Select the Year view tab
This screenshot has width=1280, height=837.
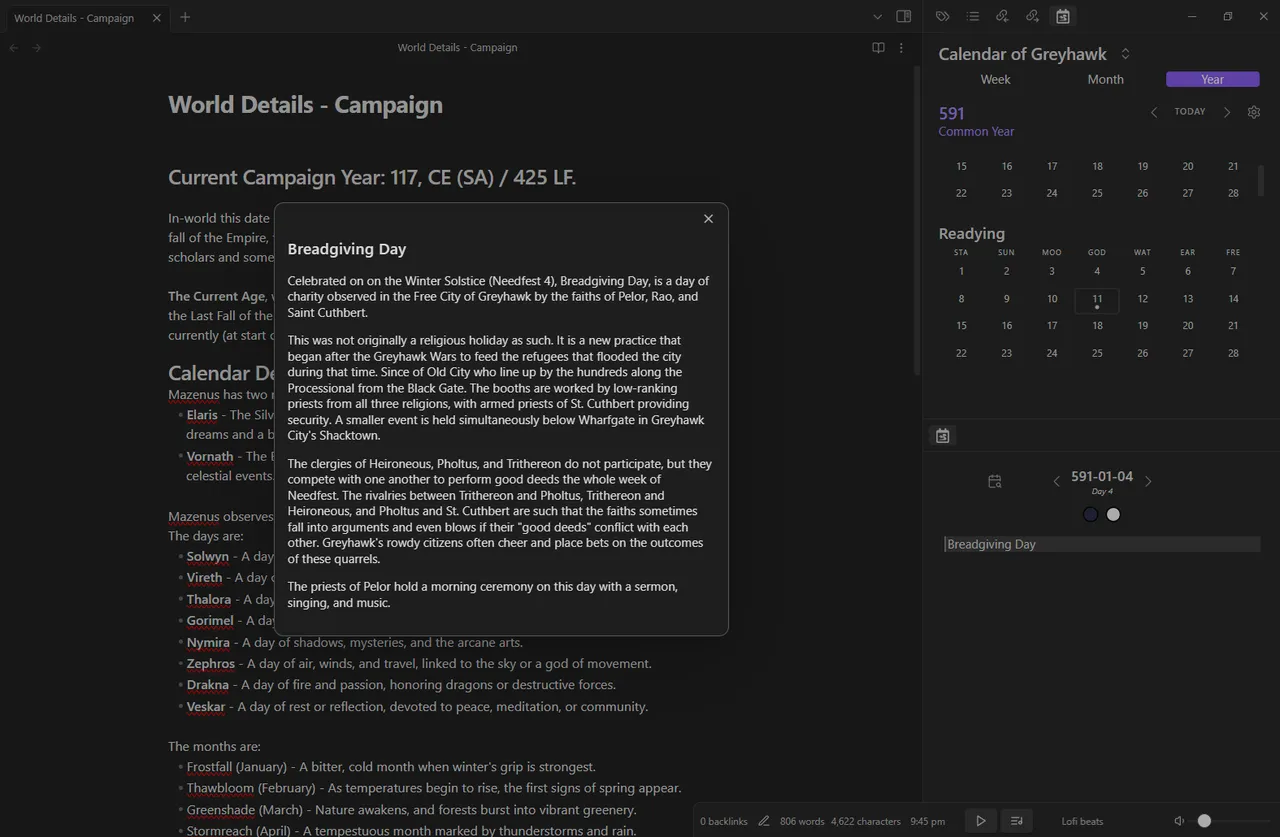pos(1212,79)
